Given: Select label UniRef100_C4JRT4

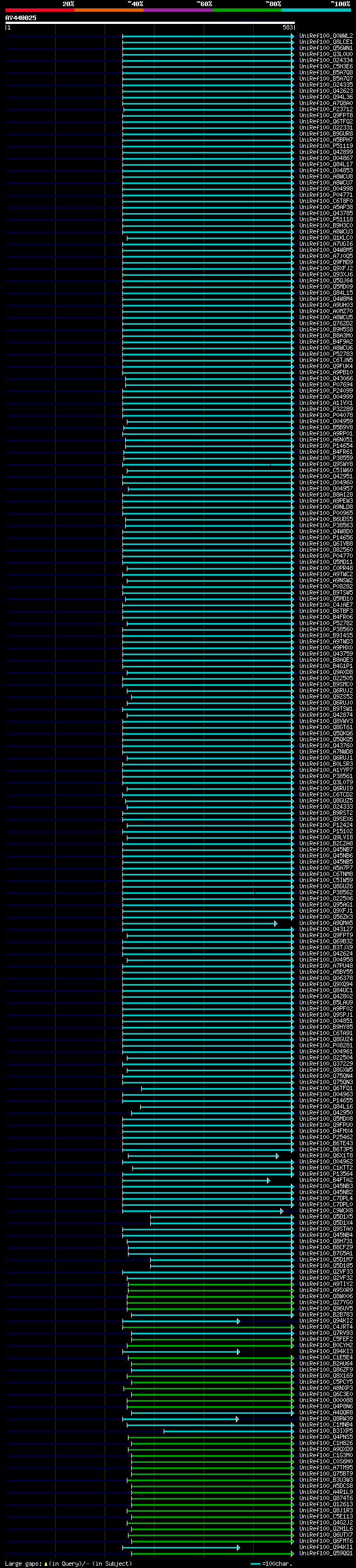Looking at the screenshot, I should click(x=326, y=1327).
